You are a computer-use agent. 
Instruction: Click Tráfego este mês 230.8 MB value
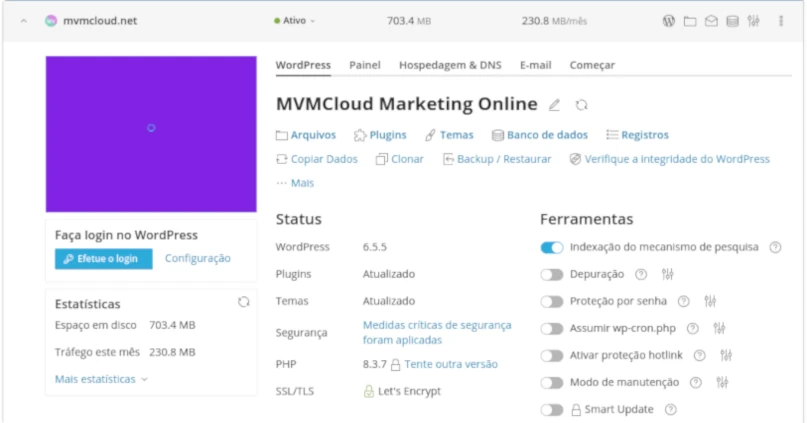coord(172,352)
